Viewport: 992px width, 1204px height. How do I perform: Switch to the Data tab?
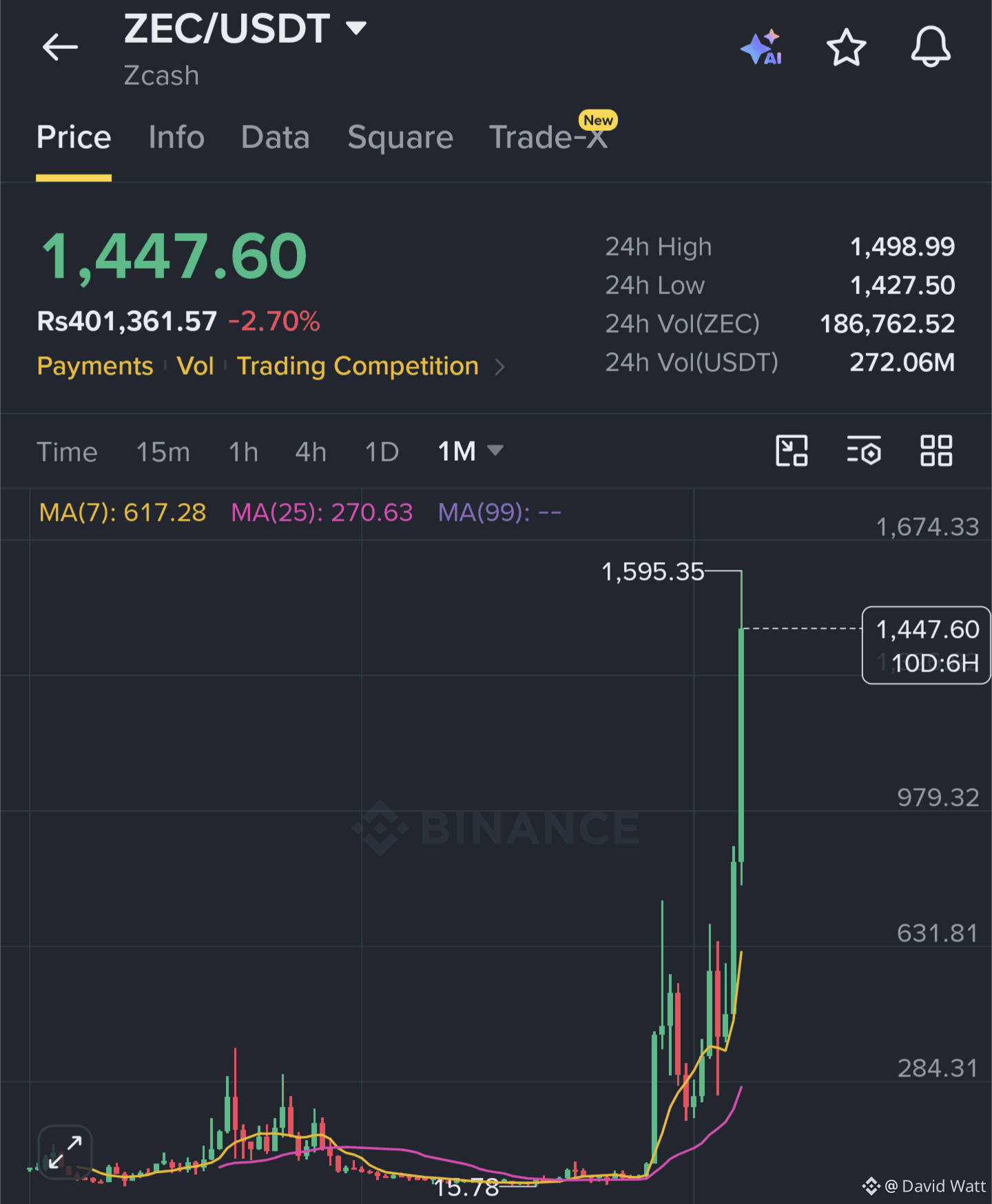pyautogui.click(x=276, y=137)
